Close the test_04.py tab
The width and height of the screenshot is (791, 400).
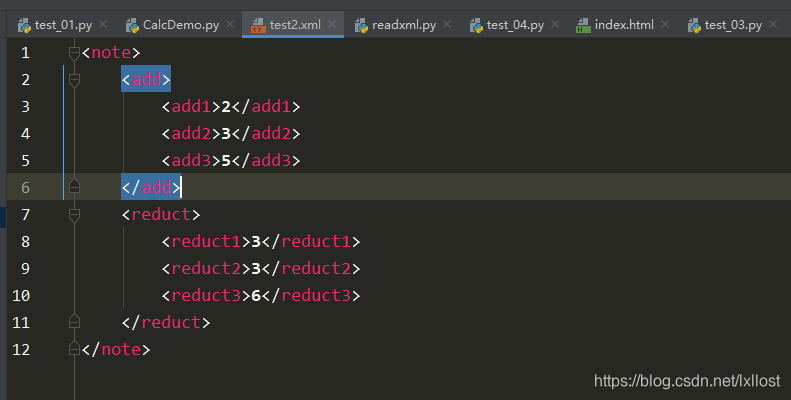point(555,24)
